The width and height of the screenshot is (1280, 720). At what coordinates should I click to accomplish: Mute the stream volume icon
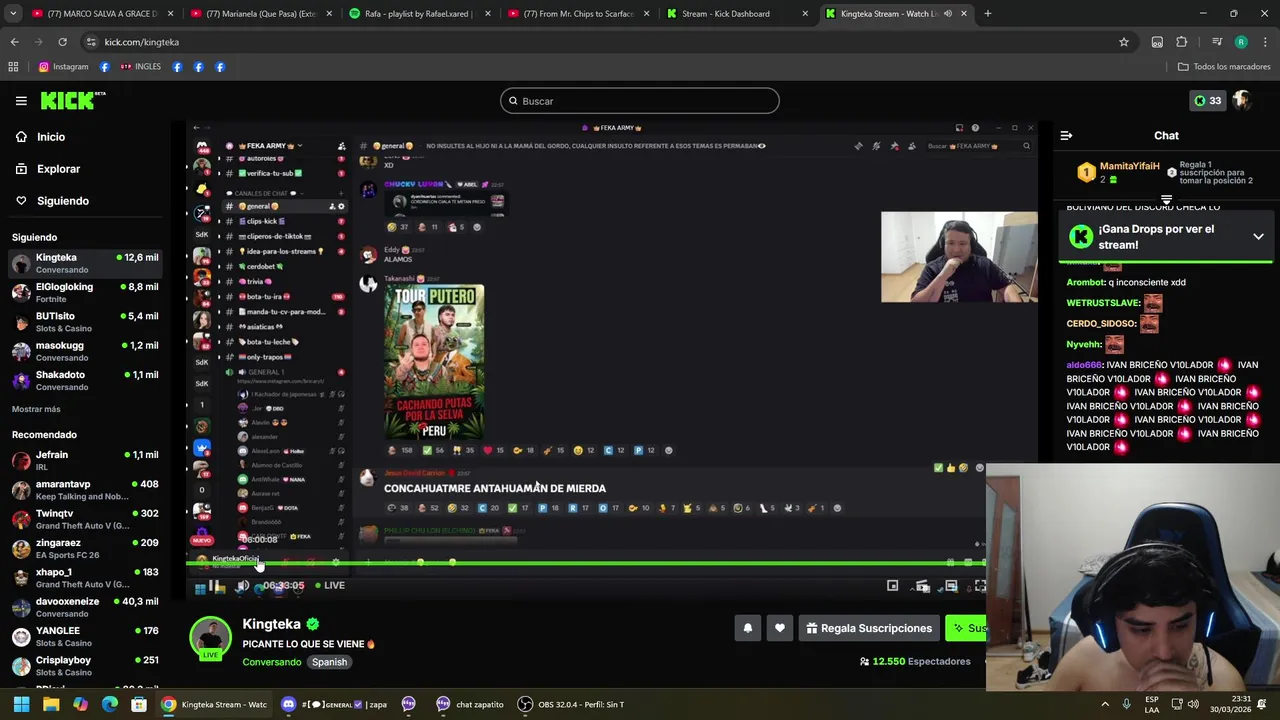(242, 586)
